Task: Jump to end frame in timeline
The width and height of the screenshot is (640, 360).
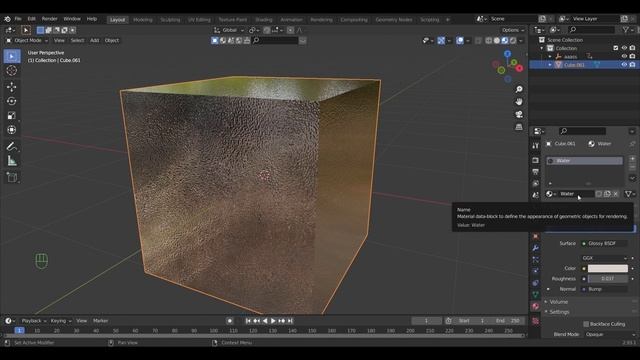Action: pyautogui.click(x=290, y=321)
